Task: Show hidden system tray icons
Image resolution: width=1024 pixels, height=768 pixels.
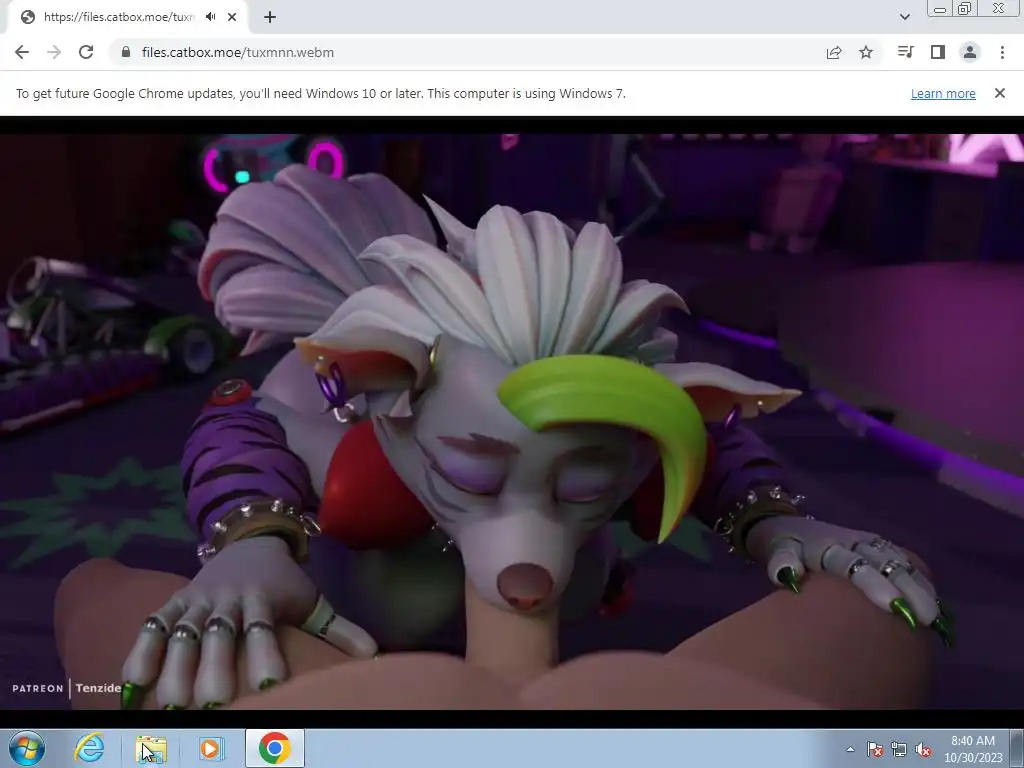Action: tap(850, 749)
